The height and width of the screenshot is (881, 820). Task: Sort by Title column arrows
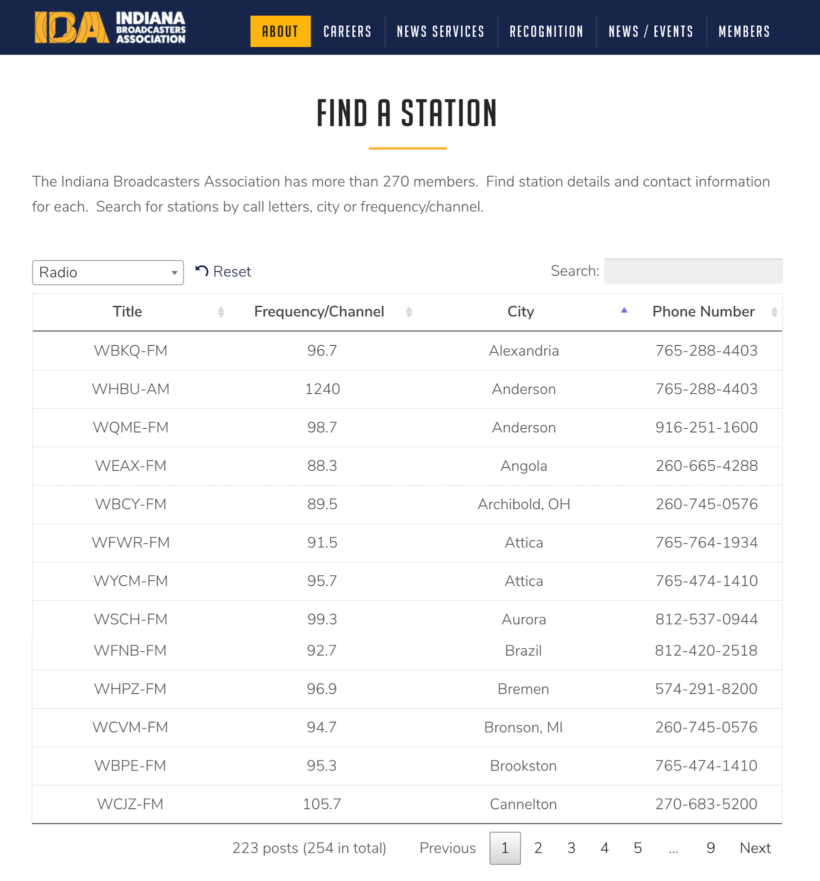pos(221,312)
